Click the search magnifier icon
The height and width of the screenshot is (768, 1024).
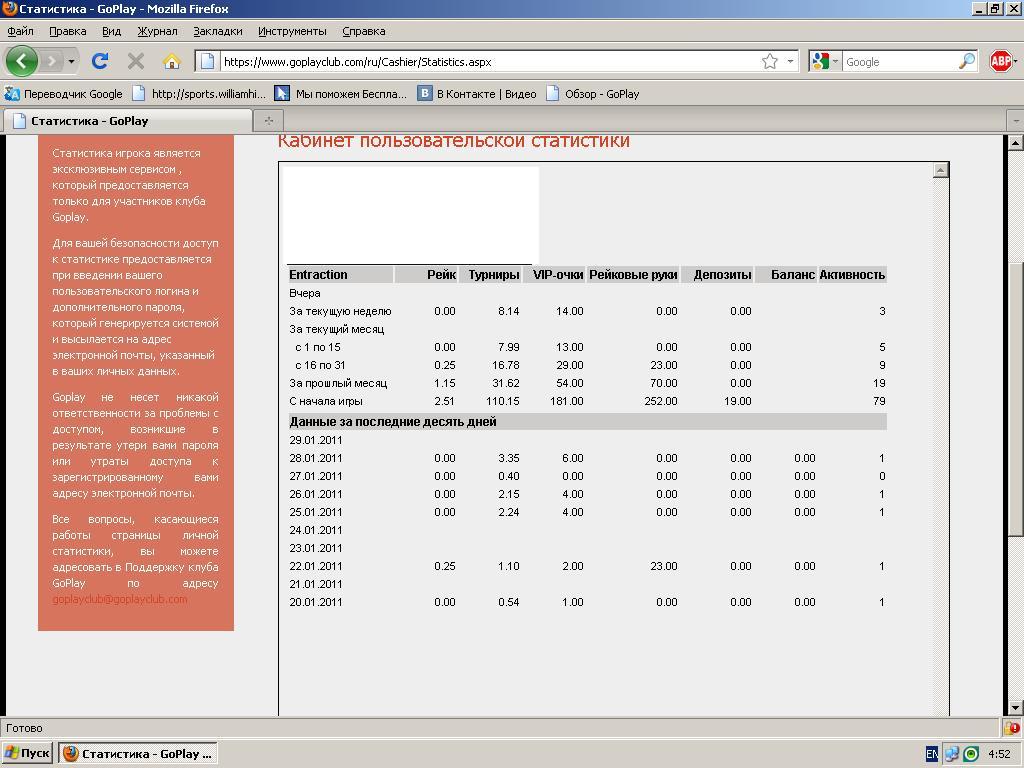pyautogui.click(x=966, y=61)
